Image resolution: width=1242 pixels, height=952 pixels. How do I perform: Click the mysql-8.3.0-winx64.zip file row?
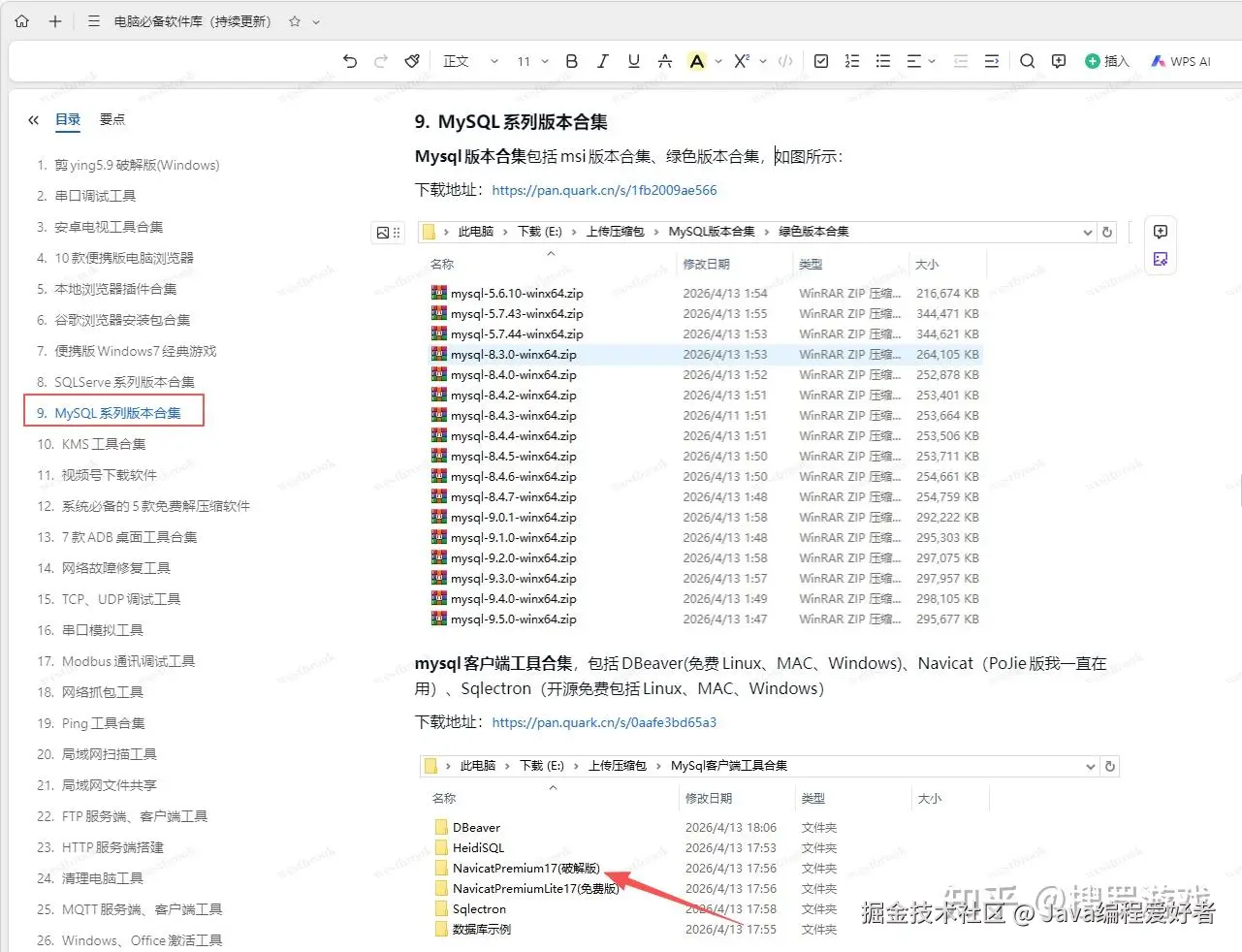(706, 354)
